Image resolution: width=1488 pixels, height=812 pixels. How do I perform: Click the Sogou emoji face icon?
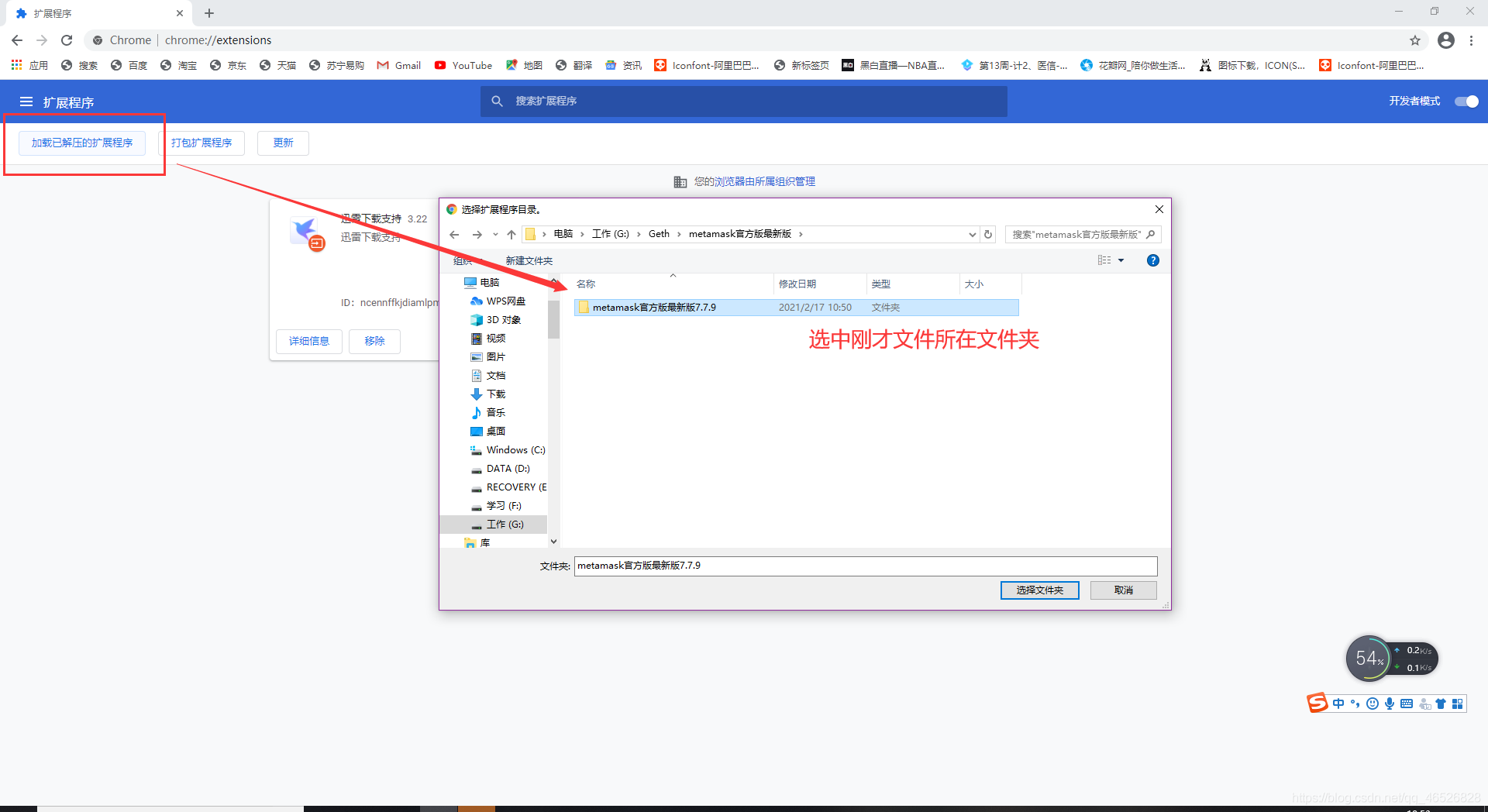1373,704
